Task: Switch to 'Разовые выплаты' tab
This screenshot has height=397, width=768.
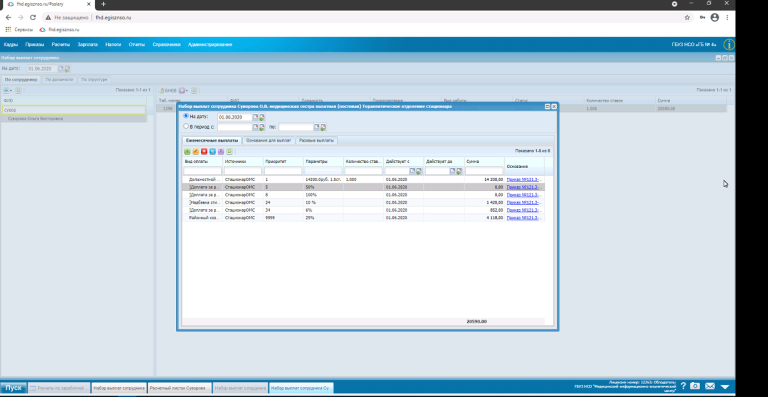Action: click(x=316, y=140)
